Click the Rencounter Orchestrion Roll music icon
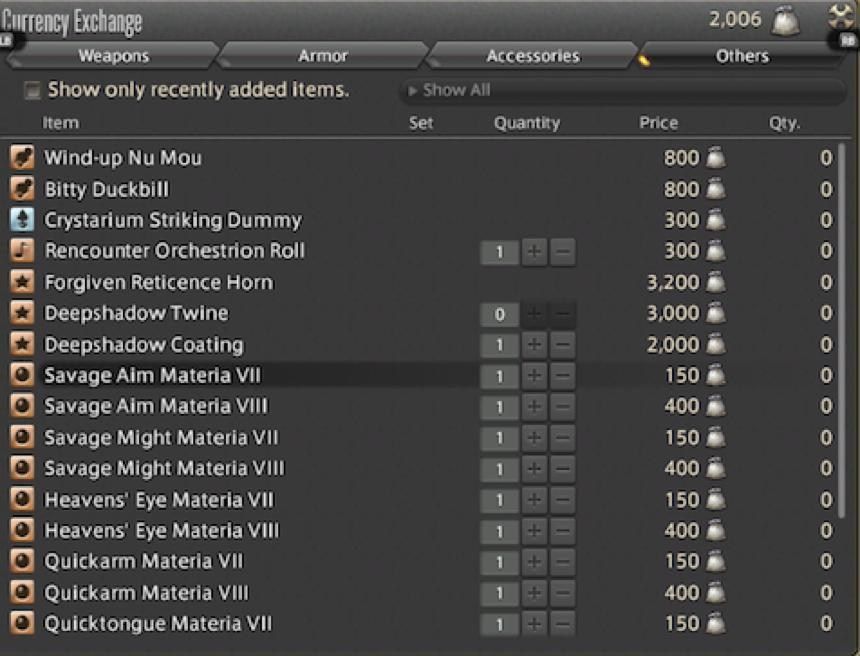860x656 pixels. click(x=22, y=251)
